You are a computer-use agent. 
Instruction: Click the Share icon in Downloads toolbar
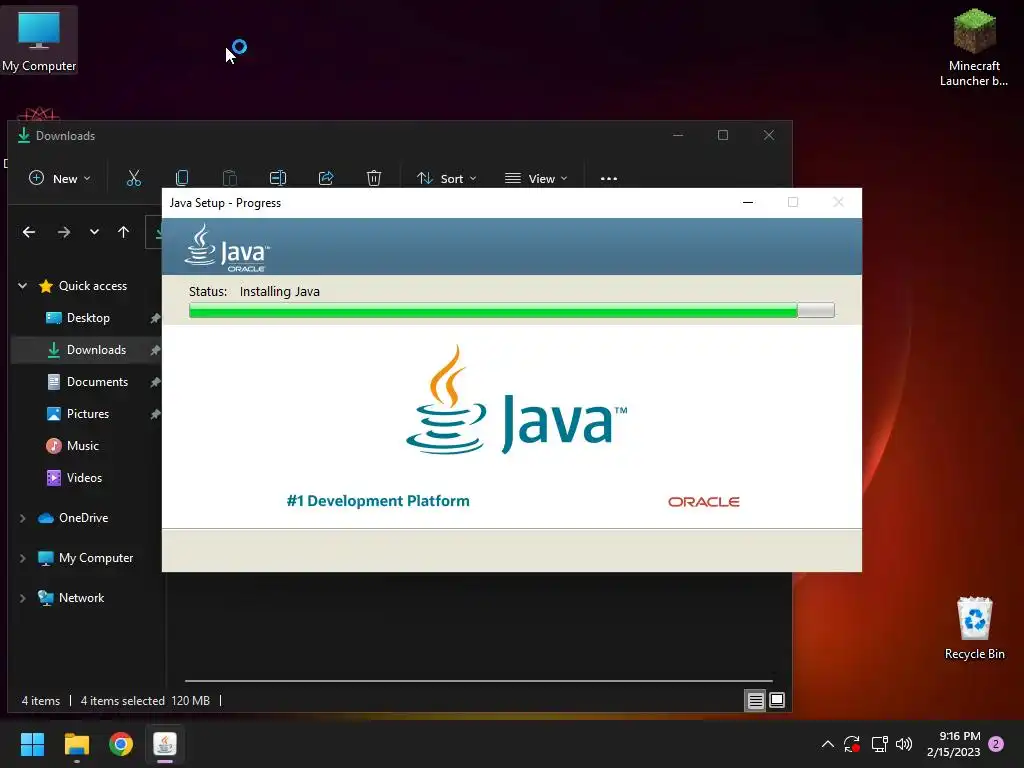[x=326, y=178]
